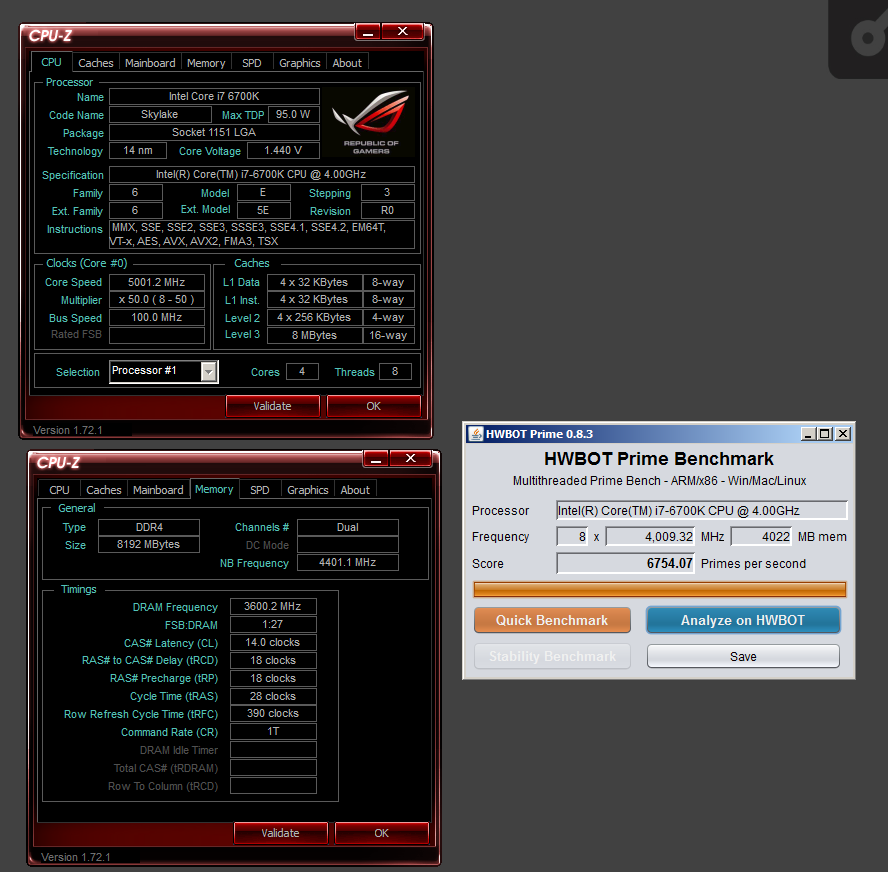
Task: Switch to Mainboard tab in bottom CPU-Z window
Action: coord(158,490)
